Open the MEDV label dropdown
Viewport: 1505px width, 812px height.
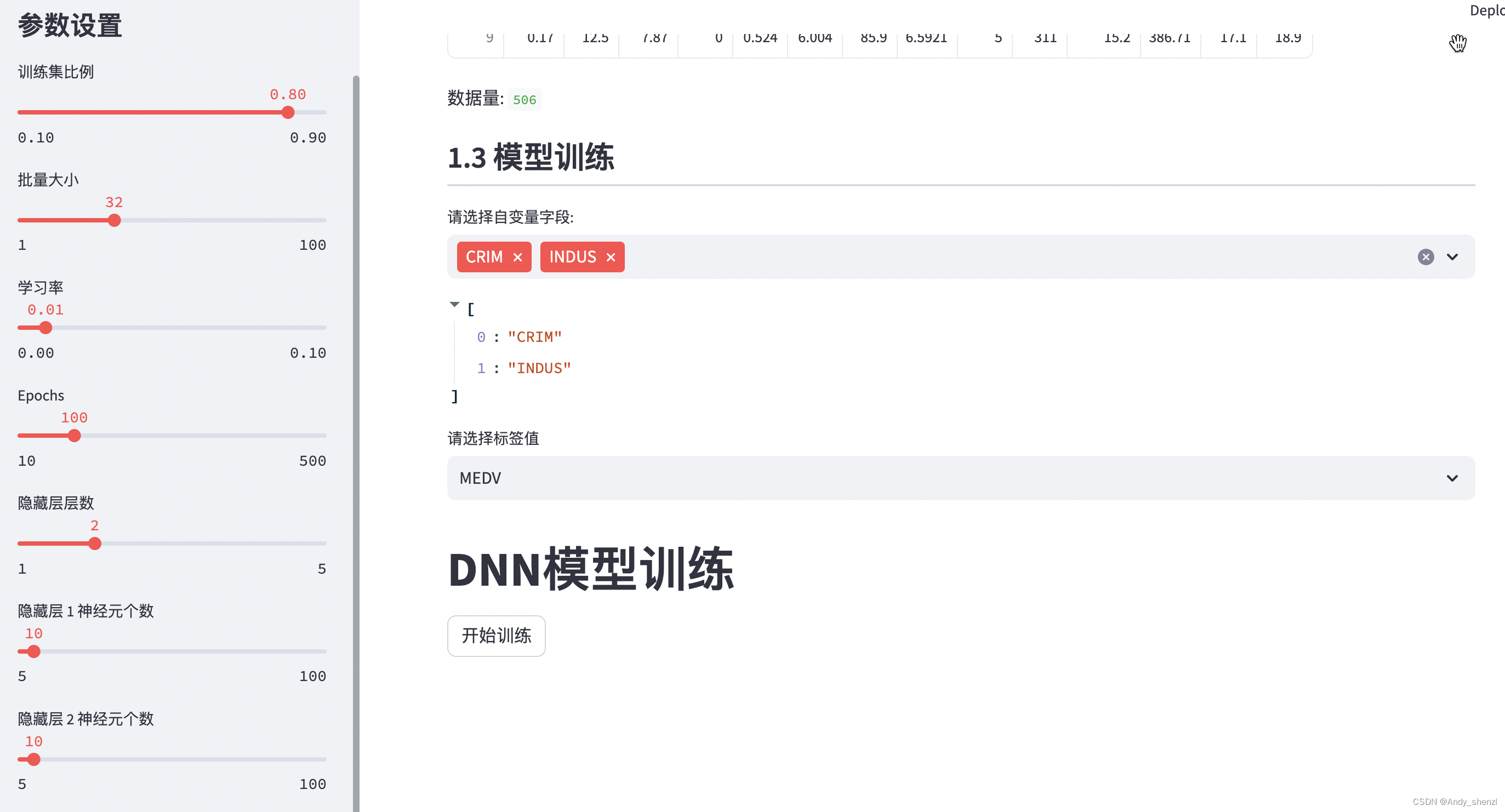coord(1452,478)
